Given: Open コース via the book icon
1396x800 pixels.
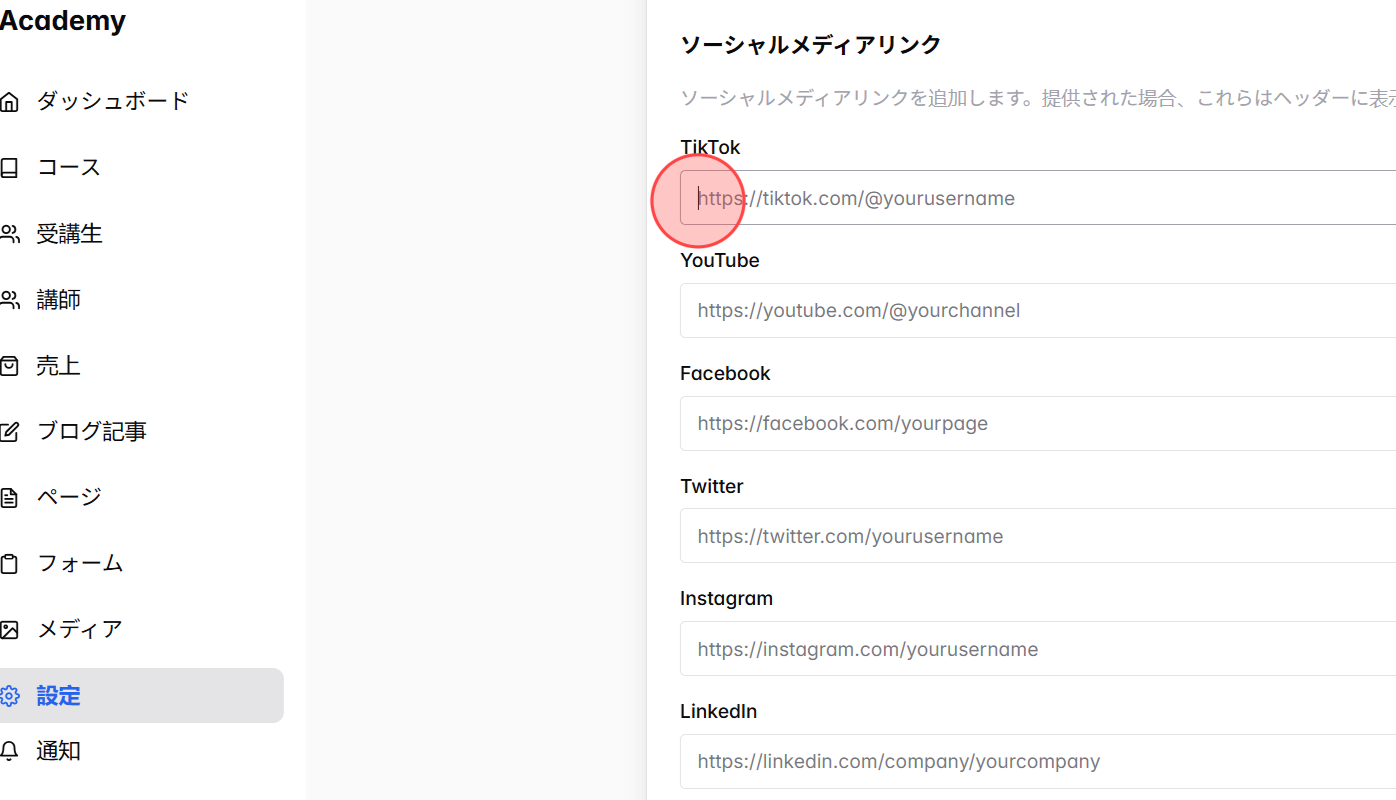Looking at the screenshot, I should point(10,167).
